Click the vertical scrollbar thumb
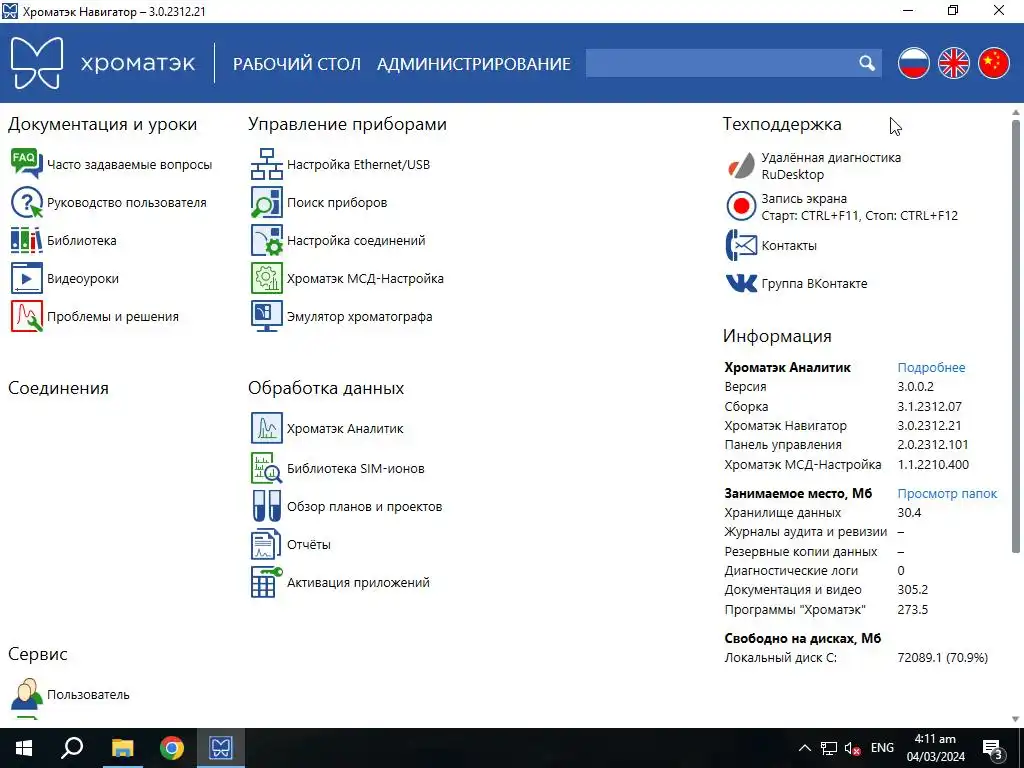The height and width of the screenshot is (768, 1024). pos(1016,336)
